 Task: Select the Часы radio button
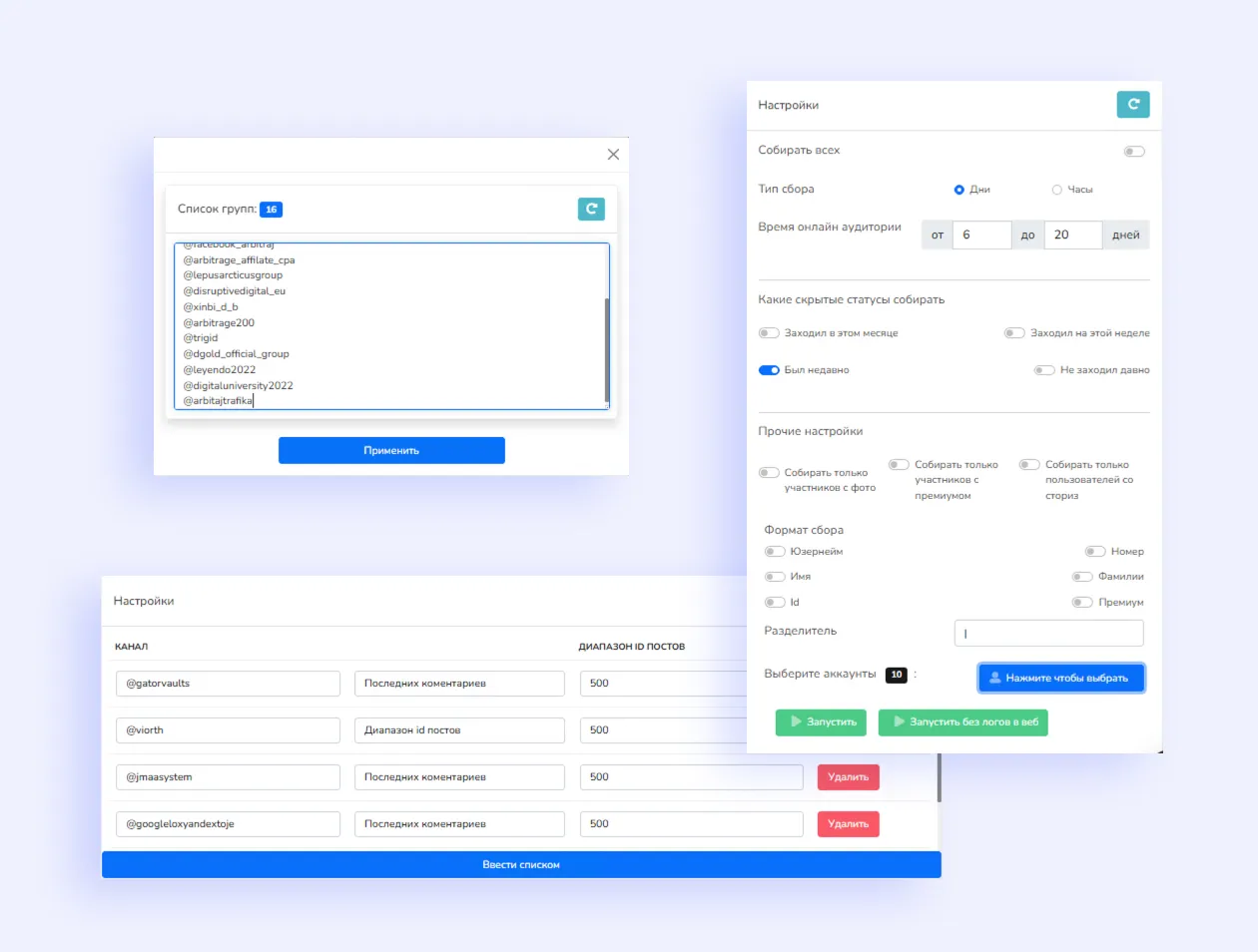point(1057,190)
